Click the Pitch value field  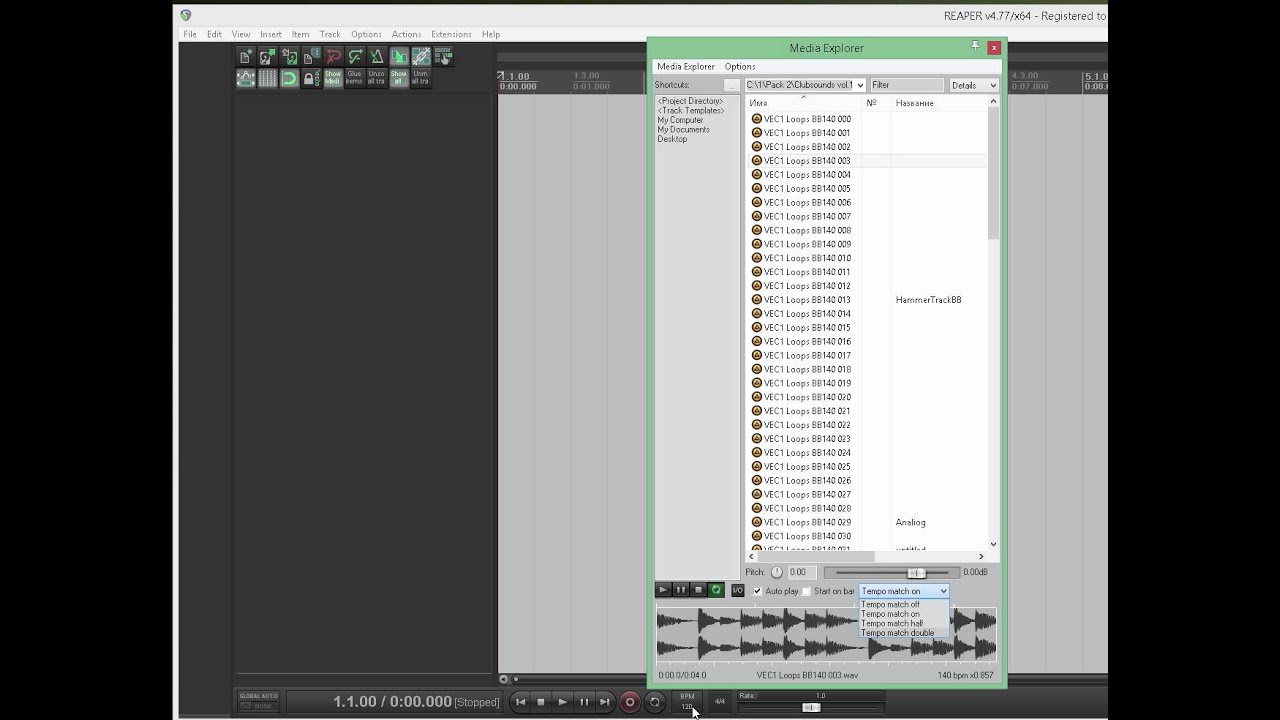[801, 572]
